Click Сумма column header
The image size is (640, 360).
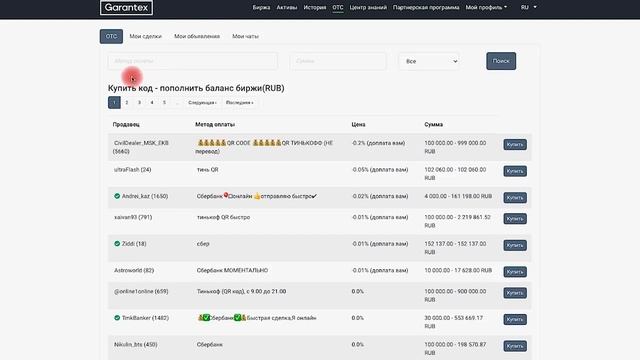pyautogui.click(x=433, y=124)
